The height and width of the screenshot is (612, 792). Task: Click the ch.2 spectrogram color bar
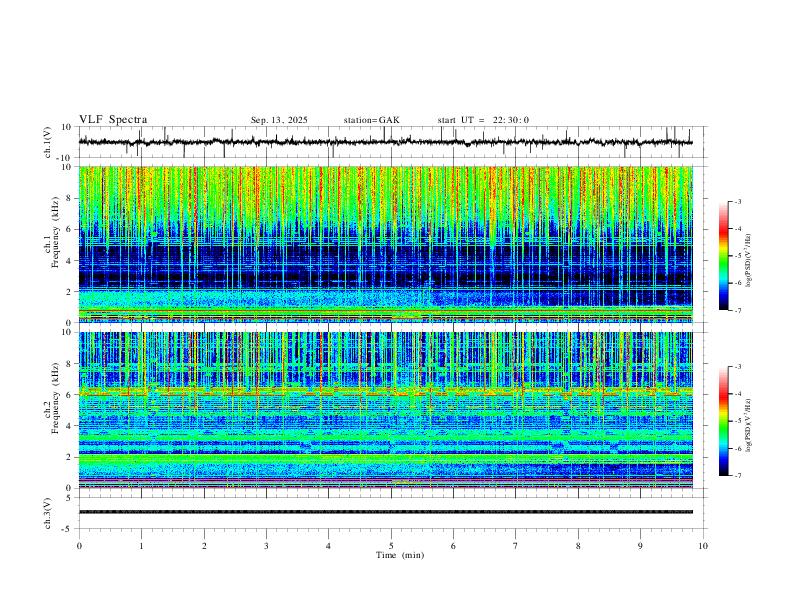(723, 421)
